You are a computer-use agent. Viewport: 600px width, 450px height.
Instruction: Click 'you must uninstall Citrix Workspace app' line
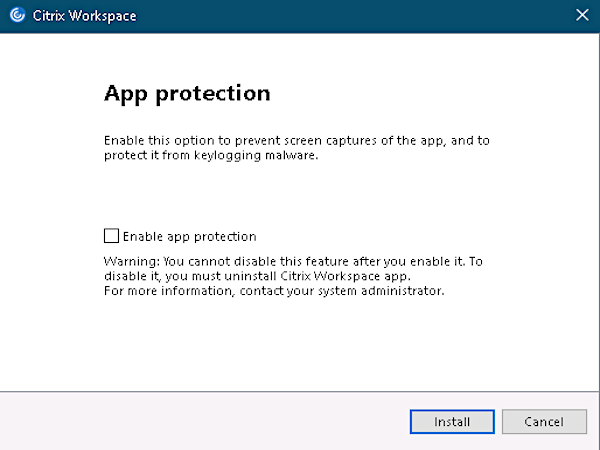click(257, 276)
